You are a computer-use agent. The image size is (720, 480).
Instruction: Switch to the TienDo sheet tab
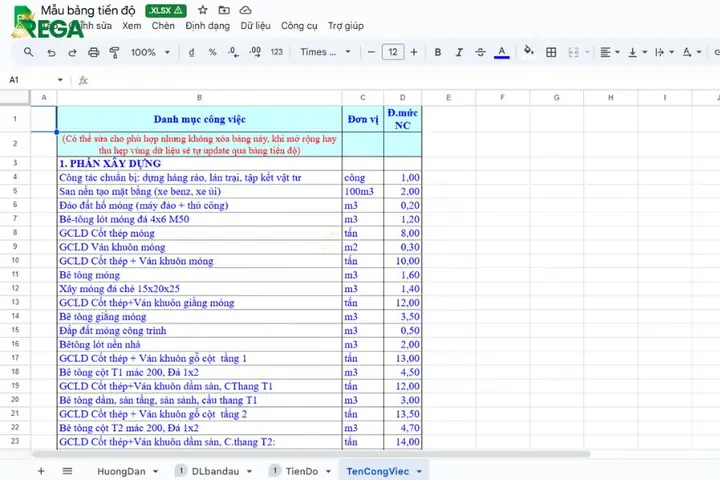[302, 471]
